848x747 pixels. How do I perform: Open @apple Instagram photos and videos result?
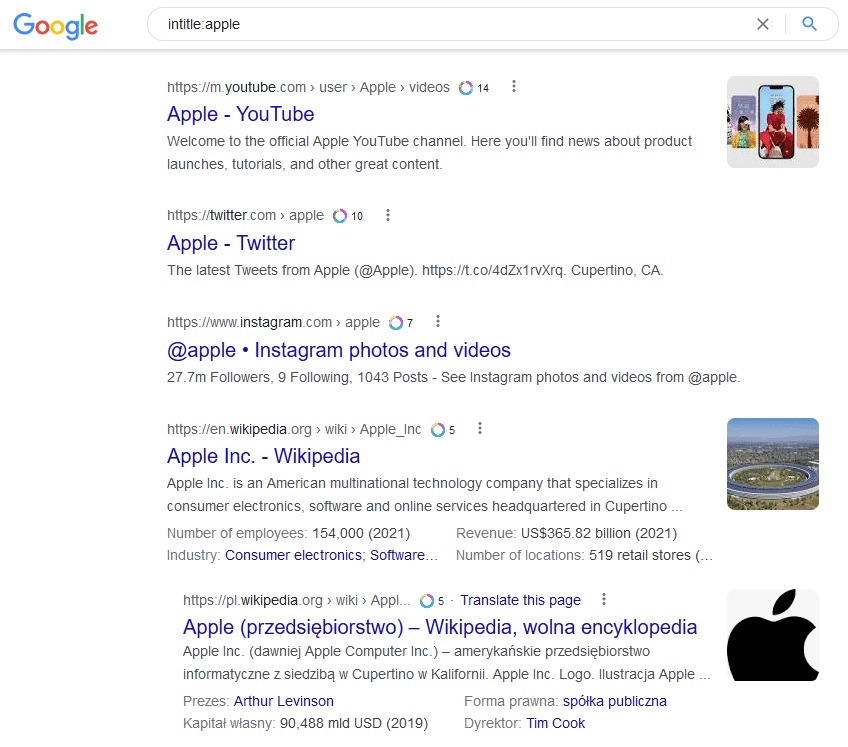coord(339,351)
